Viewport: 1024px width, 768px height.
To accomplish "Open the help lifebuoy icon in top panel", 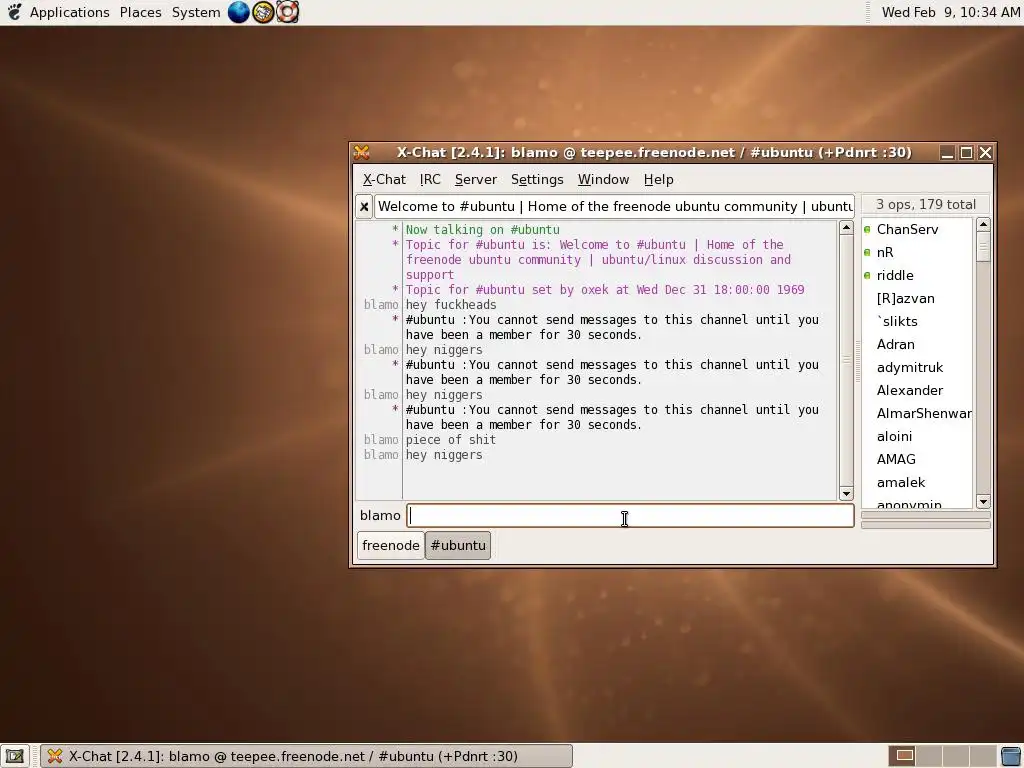I will pos(287,12).
